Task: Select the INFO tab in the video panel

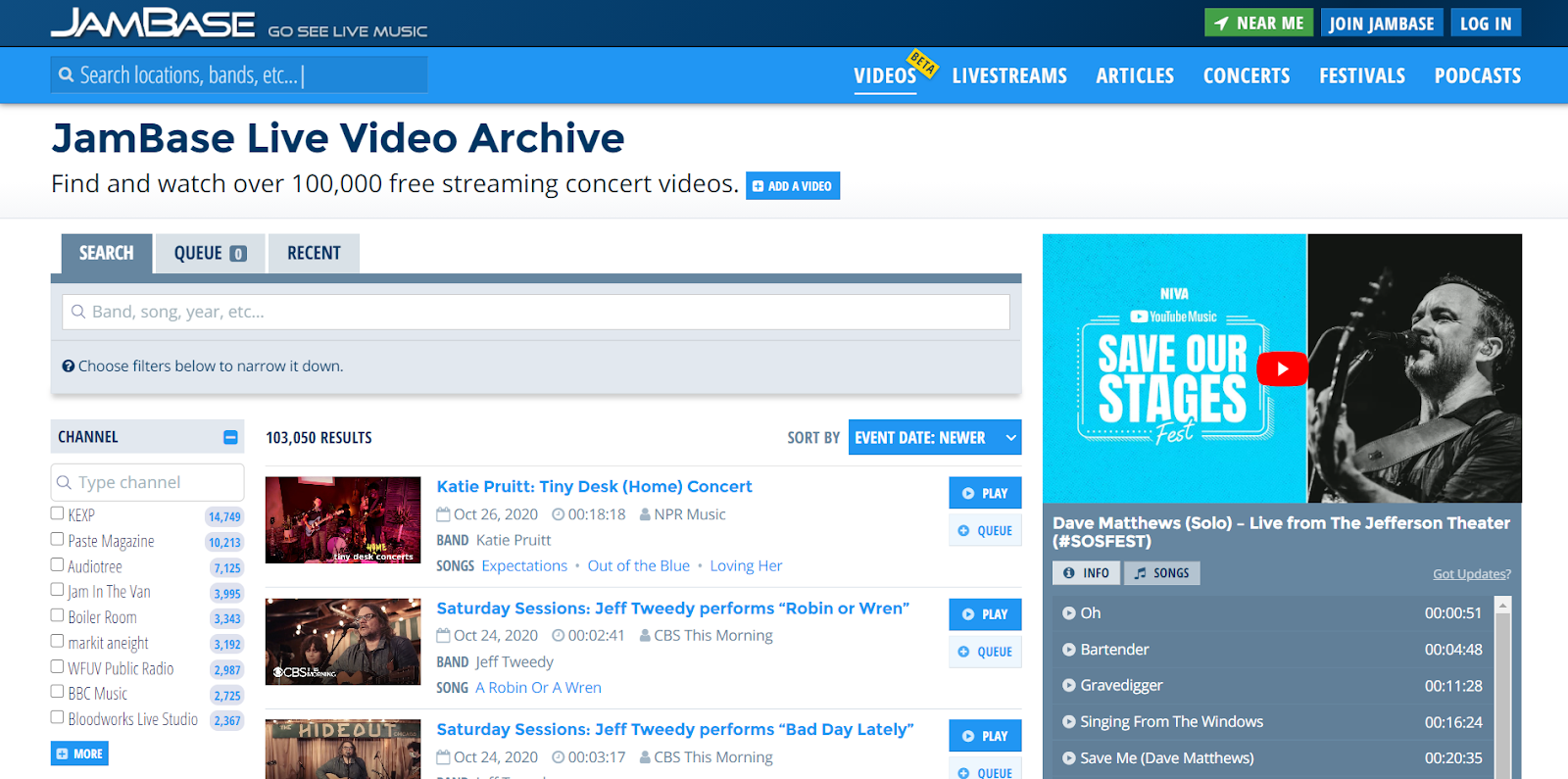Action: tap(1086, 573)
